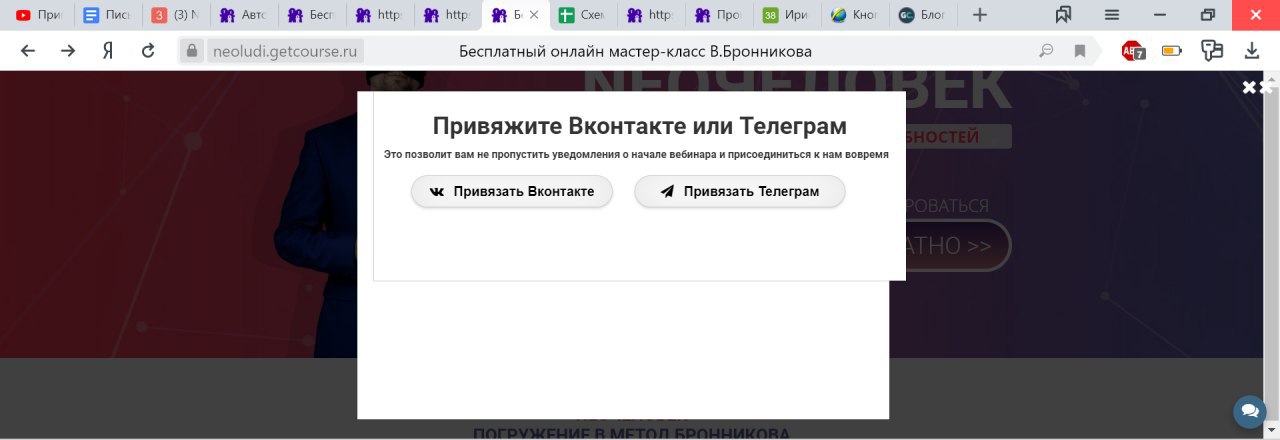Switch to the 'Бесп' tab

tap(311, 15)
